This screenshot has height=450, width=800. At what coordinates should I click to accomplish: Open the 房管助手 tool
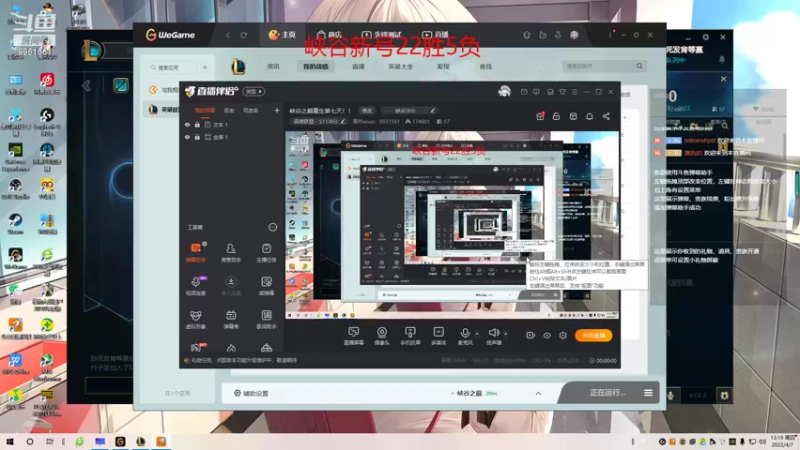[x=231, y=252]
